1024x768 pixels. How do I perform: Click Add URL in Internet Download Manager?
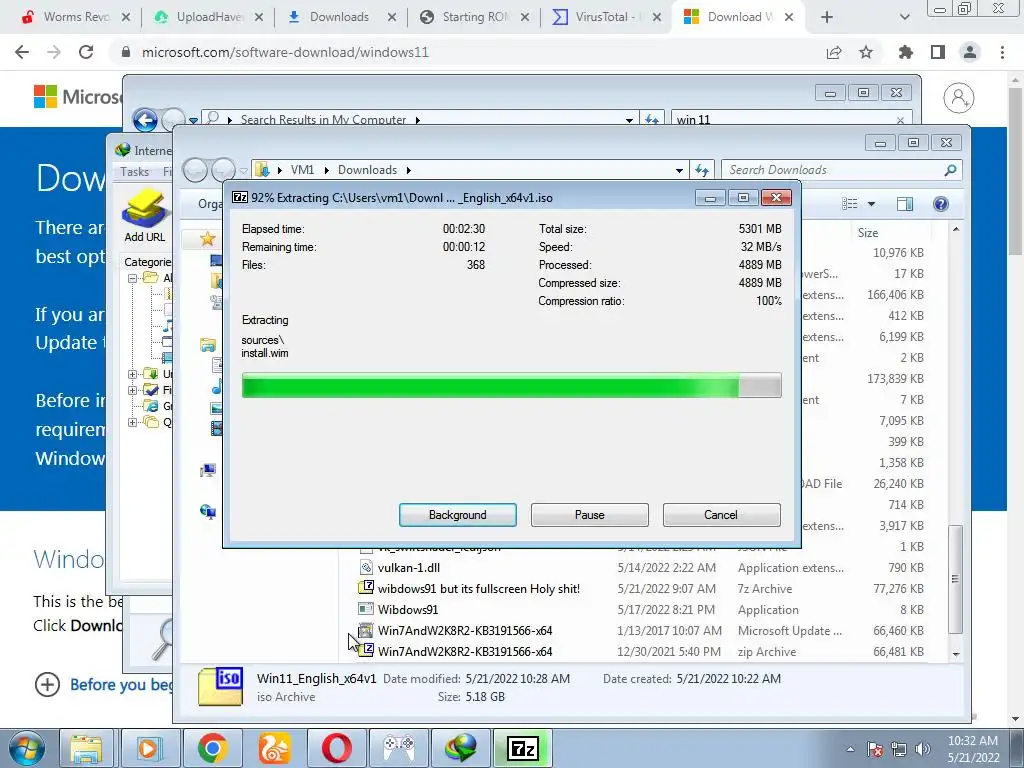(x=144, y=216)
